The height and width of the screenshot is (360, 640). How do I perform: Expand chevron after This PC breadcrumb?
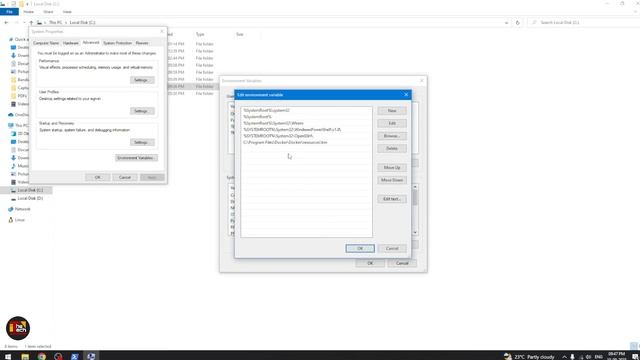66,22
